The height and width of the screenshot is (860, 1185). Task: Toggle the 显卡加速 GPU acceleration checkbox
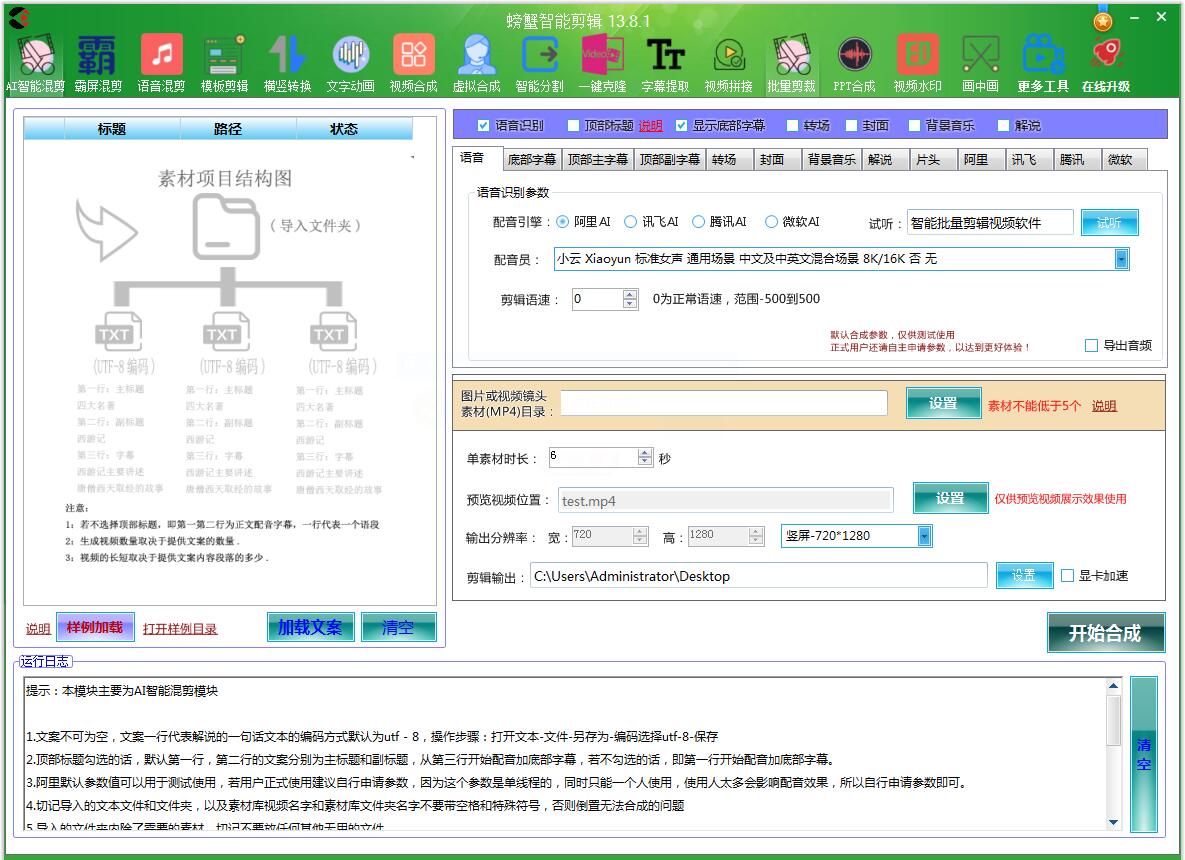1067,576
